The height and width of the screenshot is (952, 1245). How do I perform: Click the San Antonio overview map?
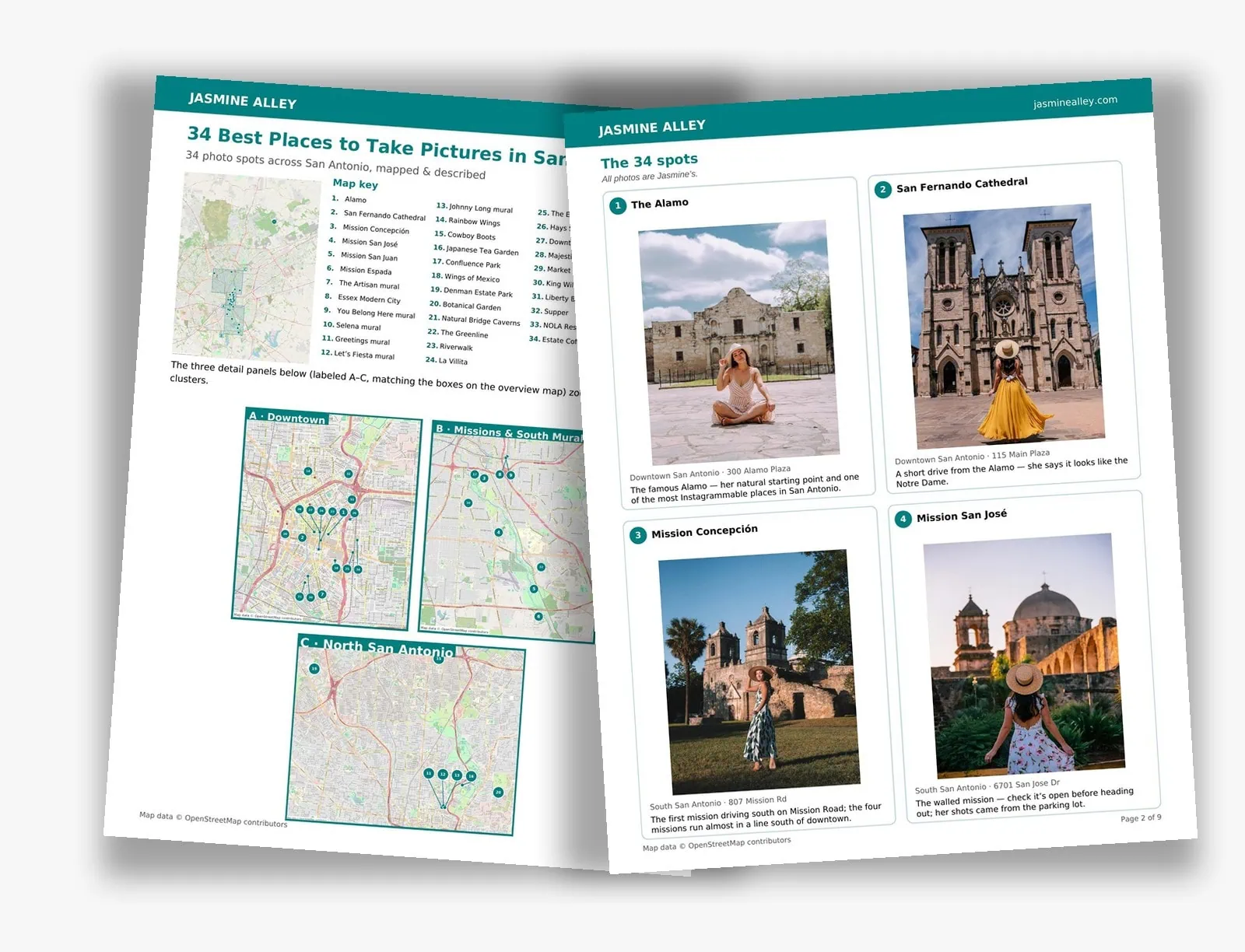[247, 268]
